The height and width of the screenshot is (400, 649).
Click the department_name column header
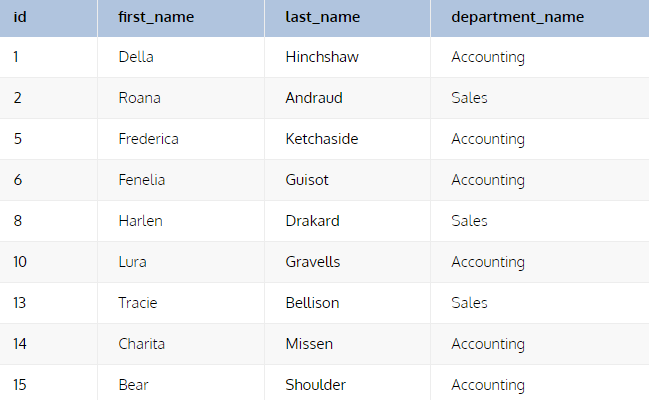(517, 17)
